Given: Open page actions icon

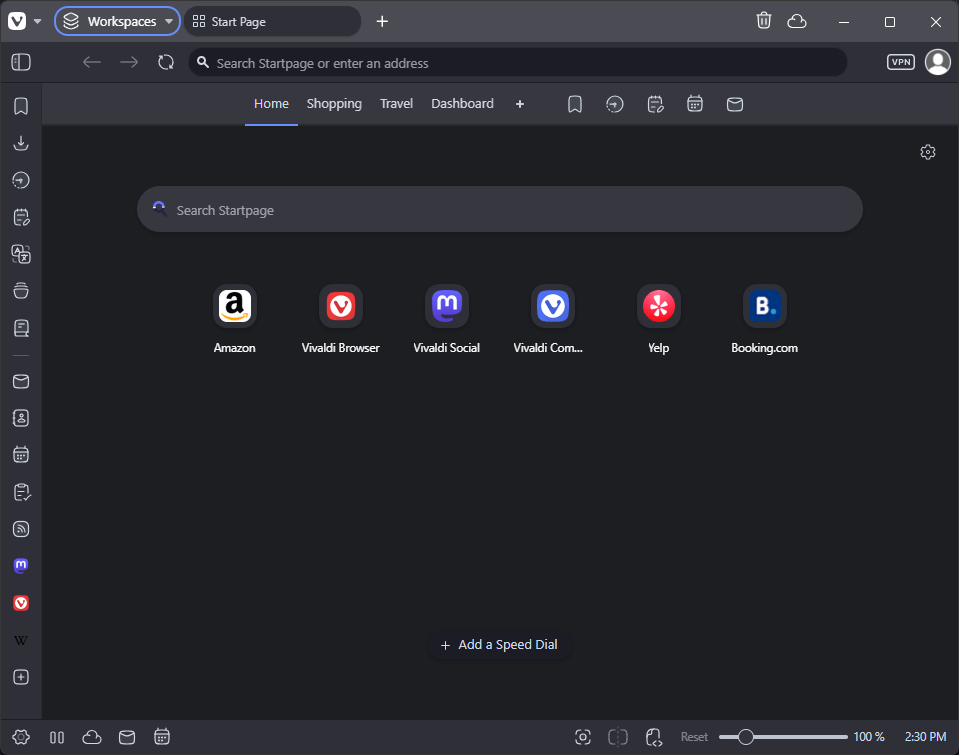Looking at the screenshot, I should pyautogui.click(x=654, y=737).
